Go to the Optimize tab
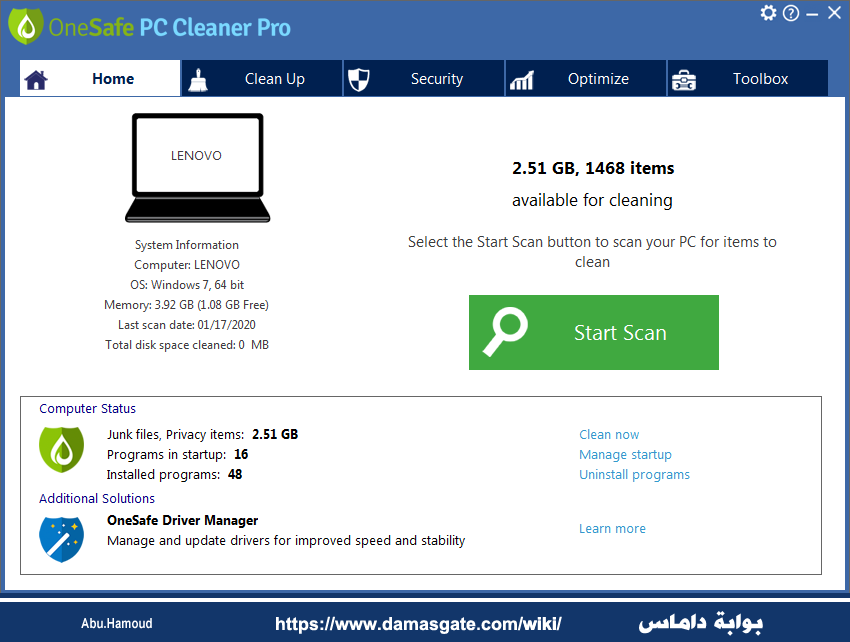 tap(586, 79)
